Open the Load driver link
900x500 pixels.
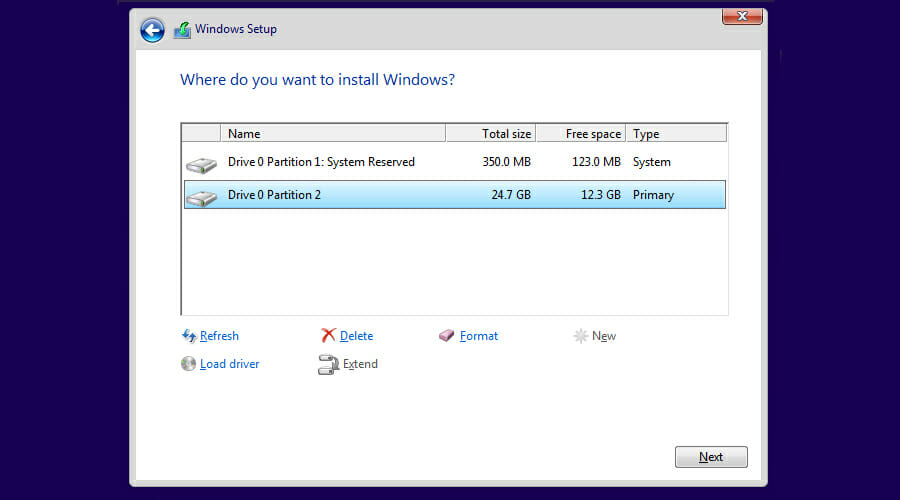coord(230,364)
